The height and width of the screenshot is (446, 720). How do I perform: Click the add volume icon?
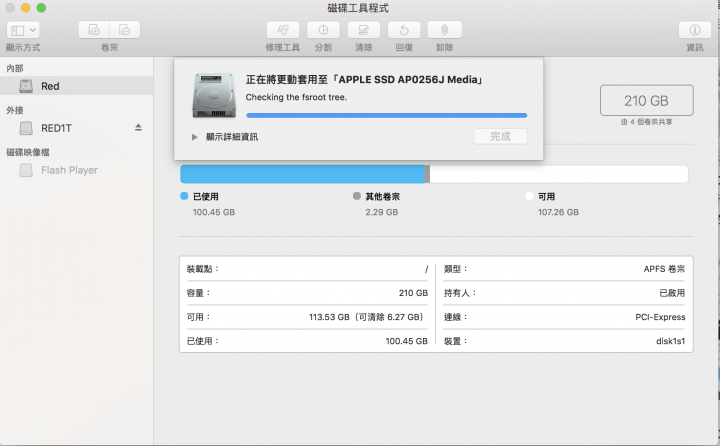tap(94, 30)
